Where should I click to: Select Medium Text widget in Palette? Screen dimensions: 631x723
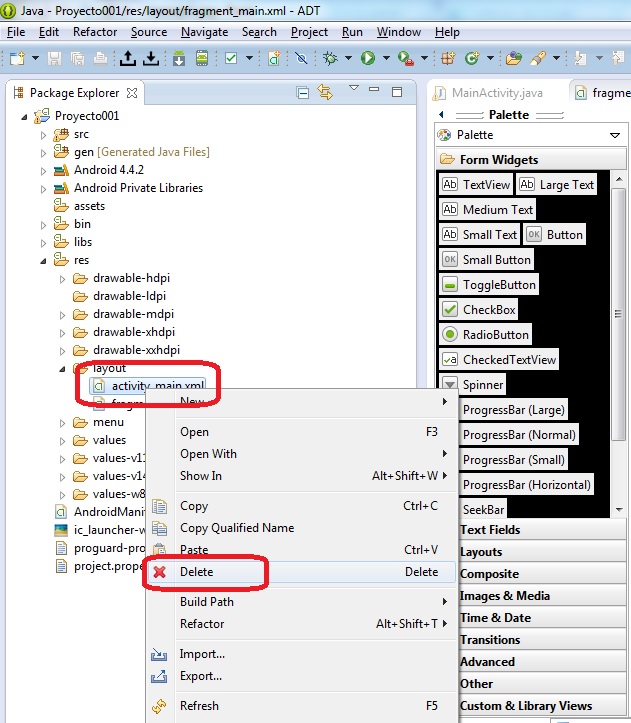pos(487,209)
